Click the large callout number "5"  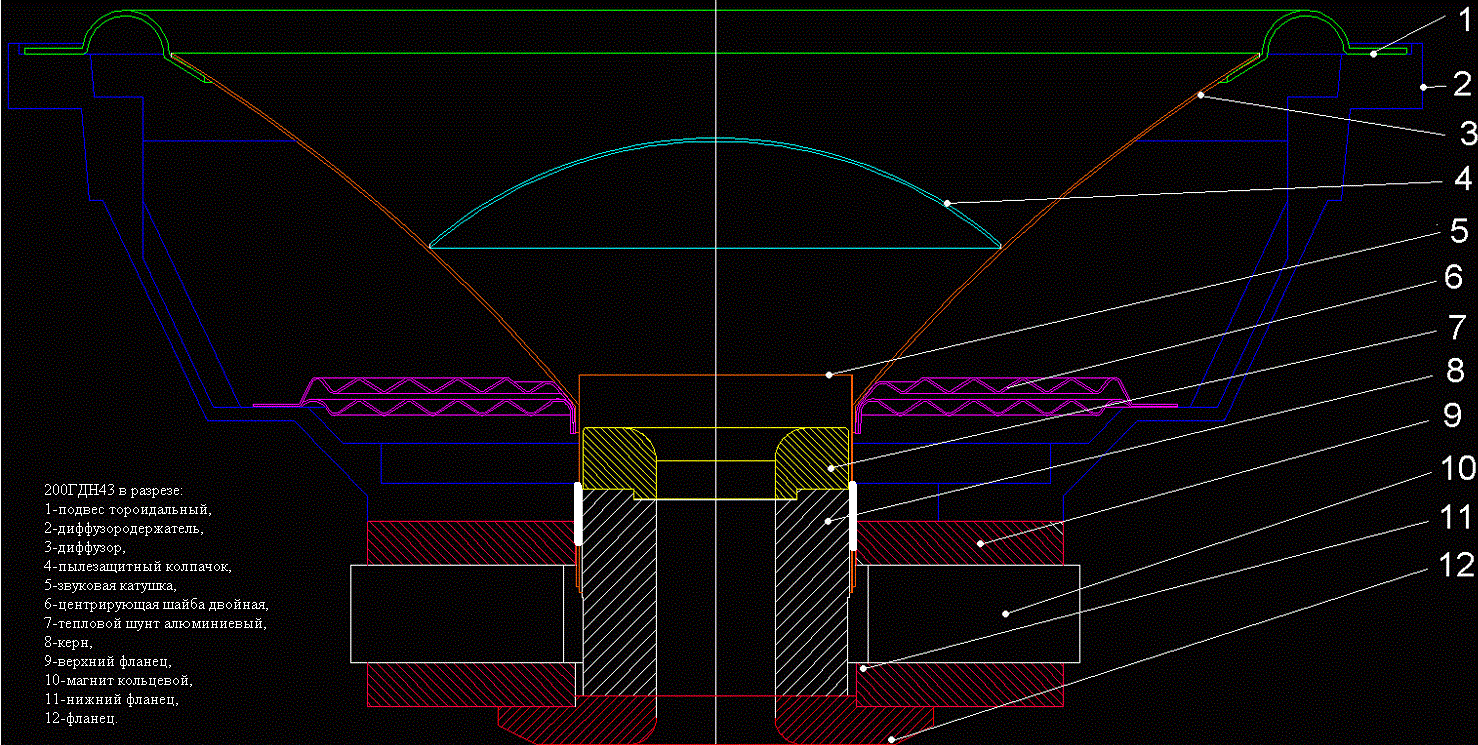[x=1460, y=231]
